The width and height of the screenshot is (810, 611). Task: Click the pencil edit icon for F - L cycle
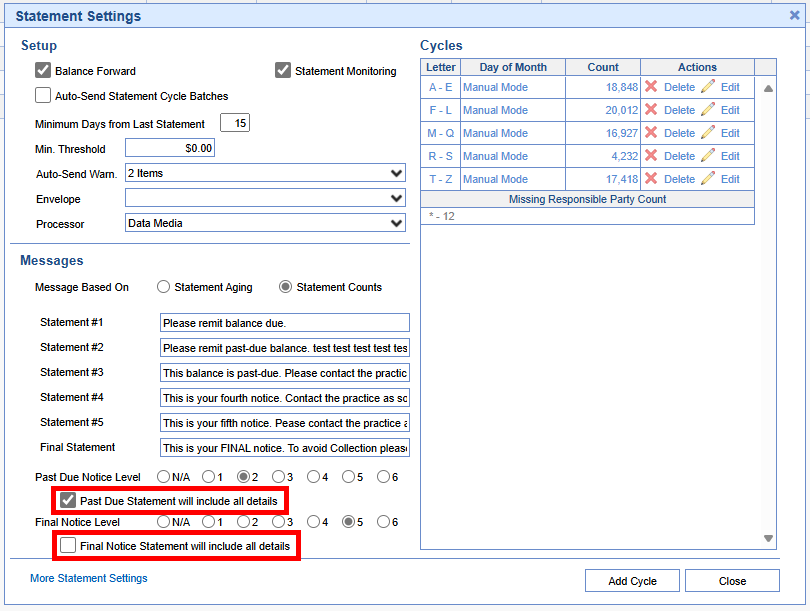coord(708,109)
